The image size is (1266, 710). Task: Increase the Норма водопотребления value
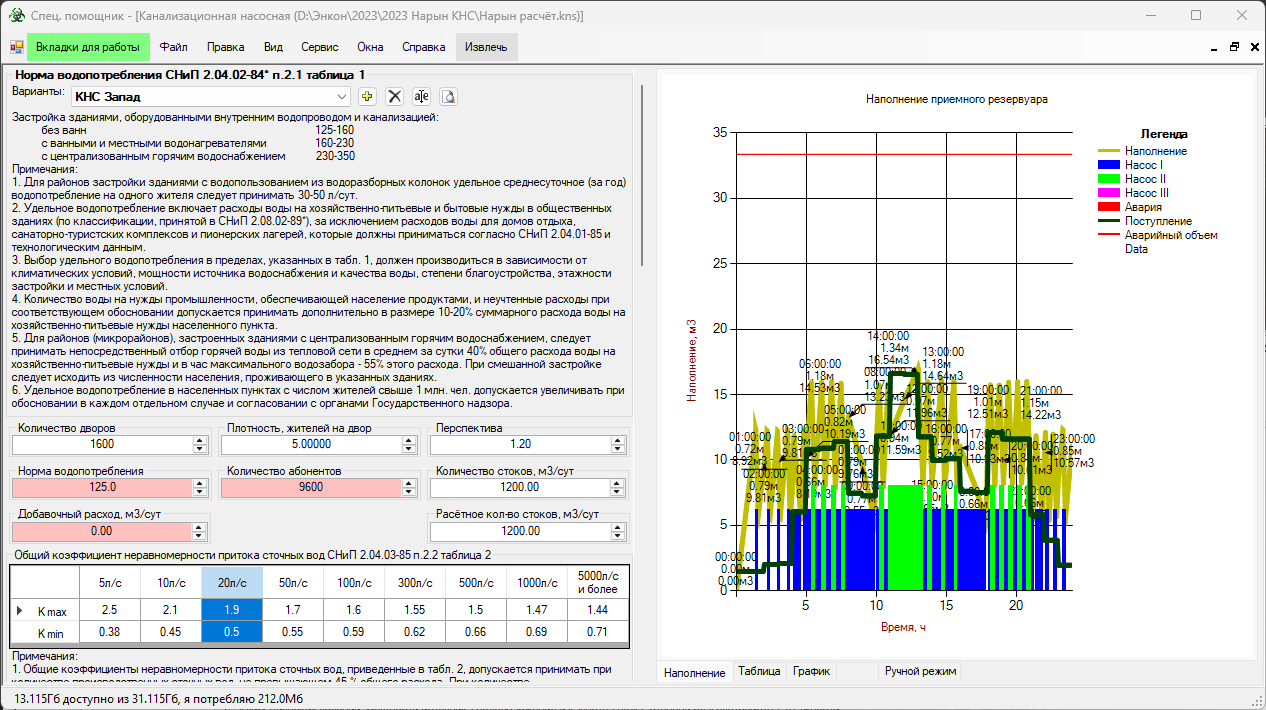coord(199,482)
